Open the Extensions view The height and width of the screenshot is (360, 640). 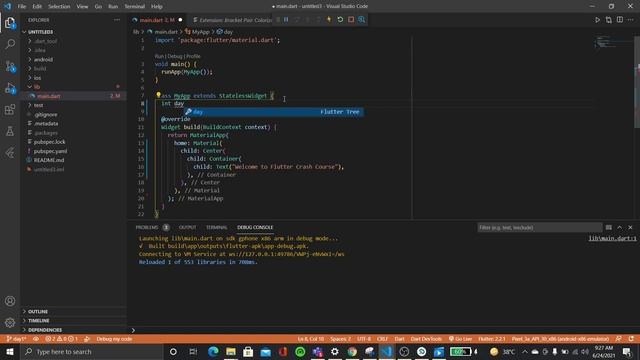click(x=10, y=109)
